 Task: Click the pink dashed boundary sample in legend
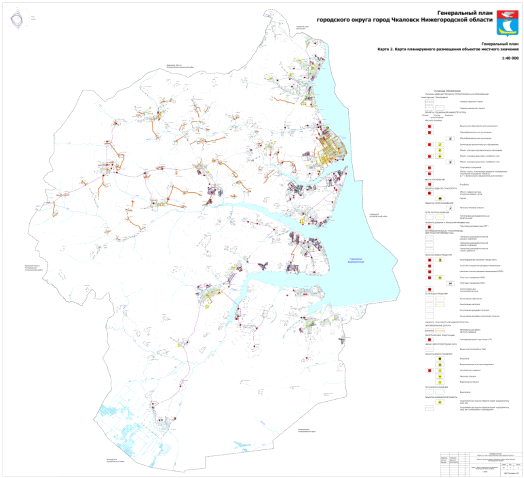click(440, 108)
